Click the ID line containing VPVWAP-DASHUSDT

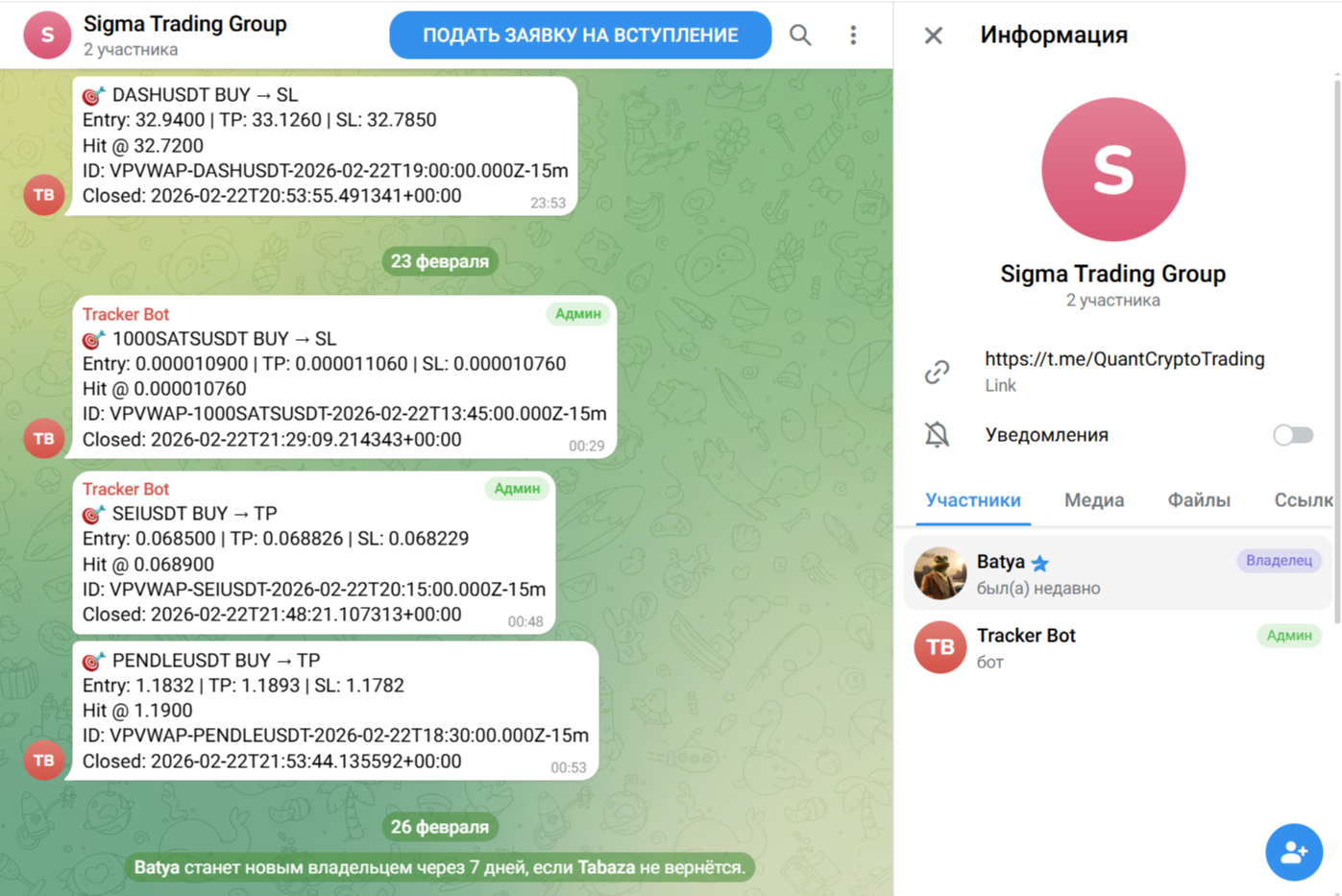(x=326, y=171)
